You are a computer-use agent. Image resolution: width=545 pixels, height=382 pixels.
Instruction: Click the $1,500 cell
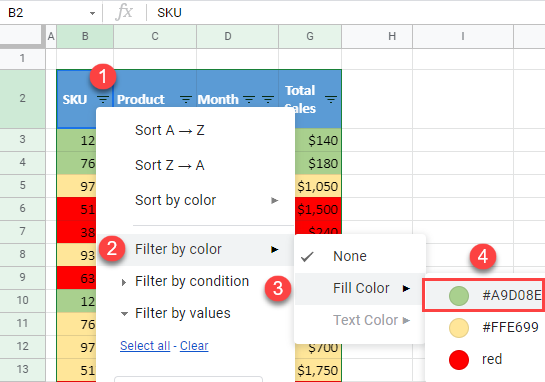coord(318,209)
